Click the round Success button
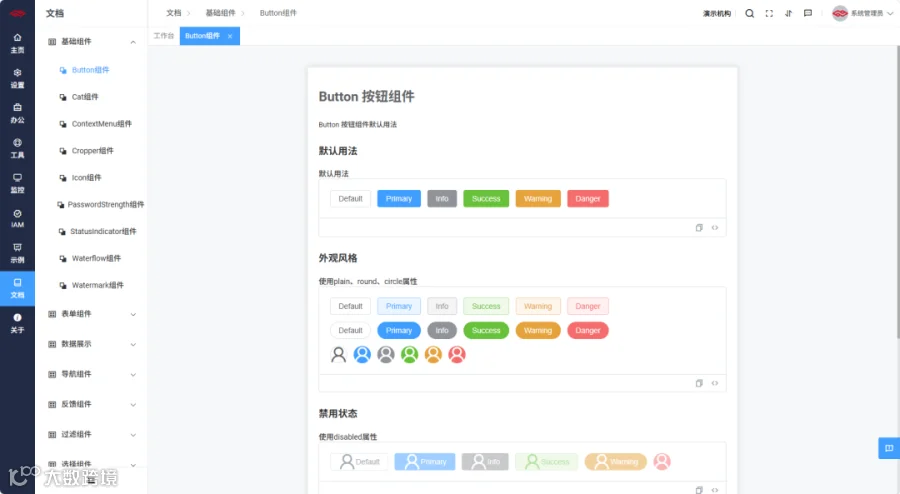Image resolution: width=900 pixels, height=494 pixels. tap(486, 330)
